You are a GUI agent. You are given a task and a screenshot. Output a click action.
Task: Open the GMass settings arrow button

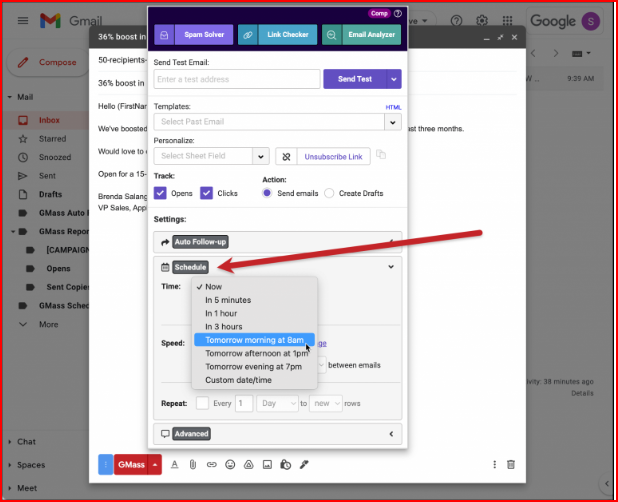tap(155, 464)
